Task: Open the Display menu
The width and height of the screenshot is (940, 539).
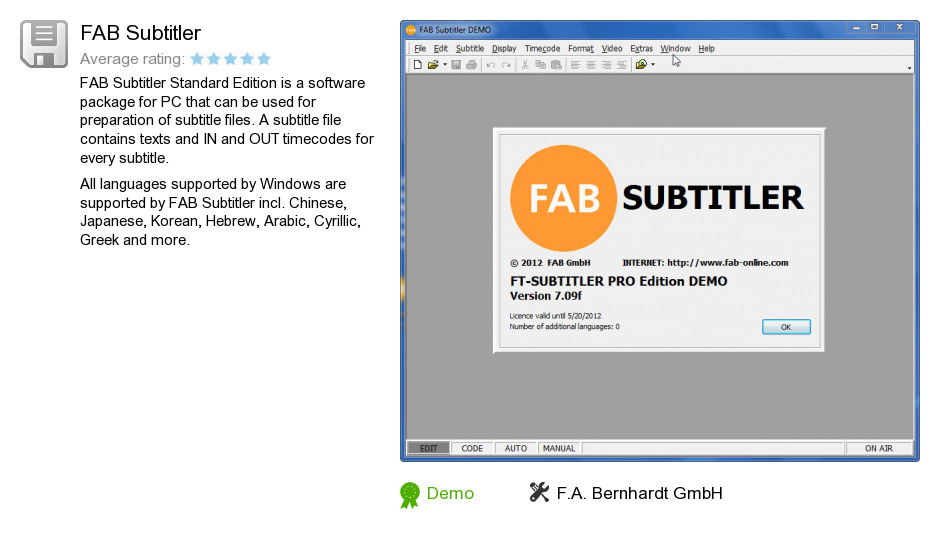Action: point(504,49)
